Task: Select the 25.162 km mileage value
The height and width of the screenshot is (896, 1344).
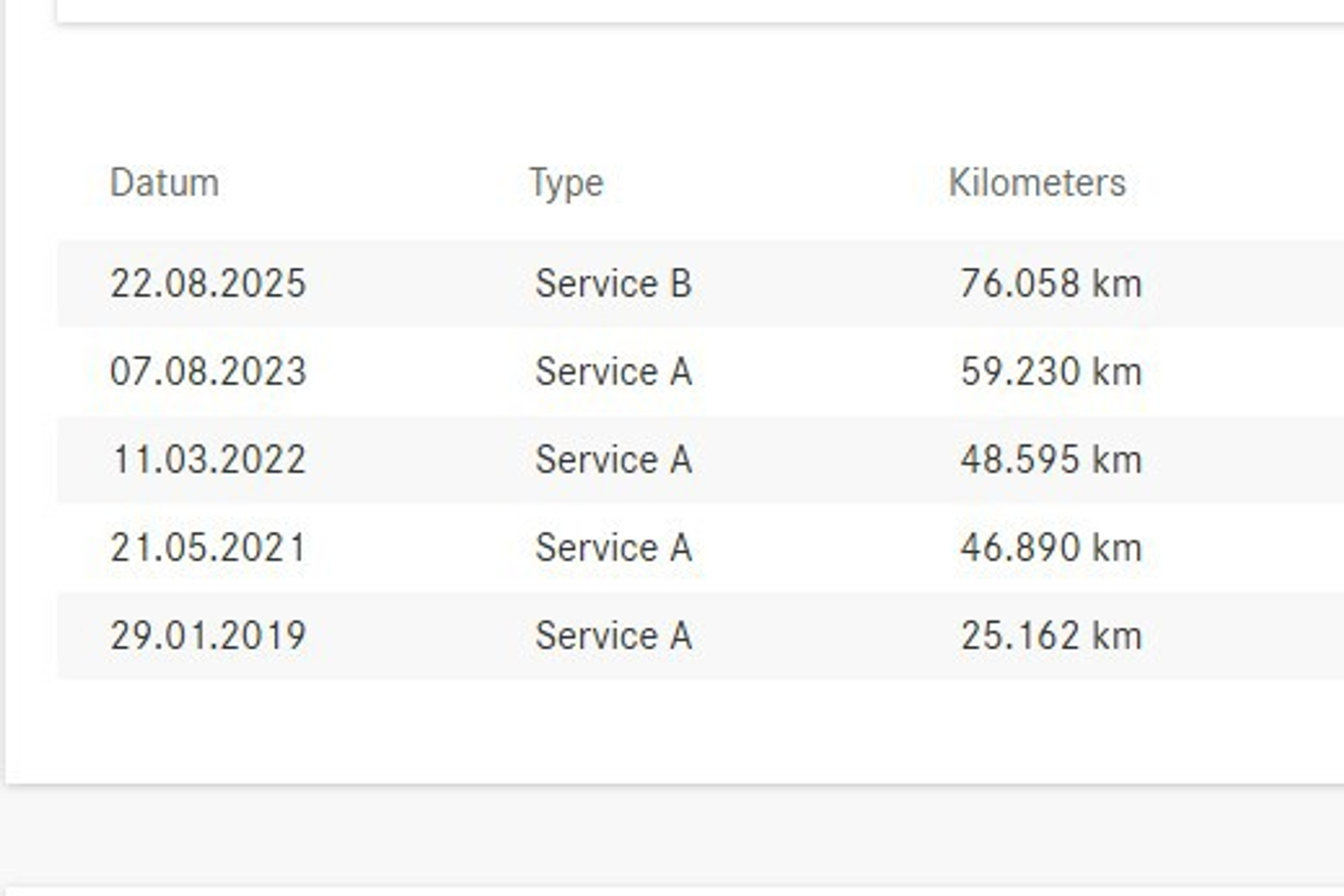Action: click(1051, 636)
